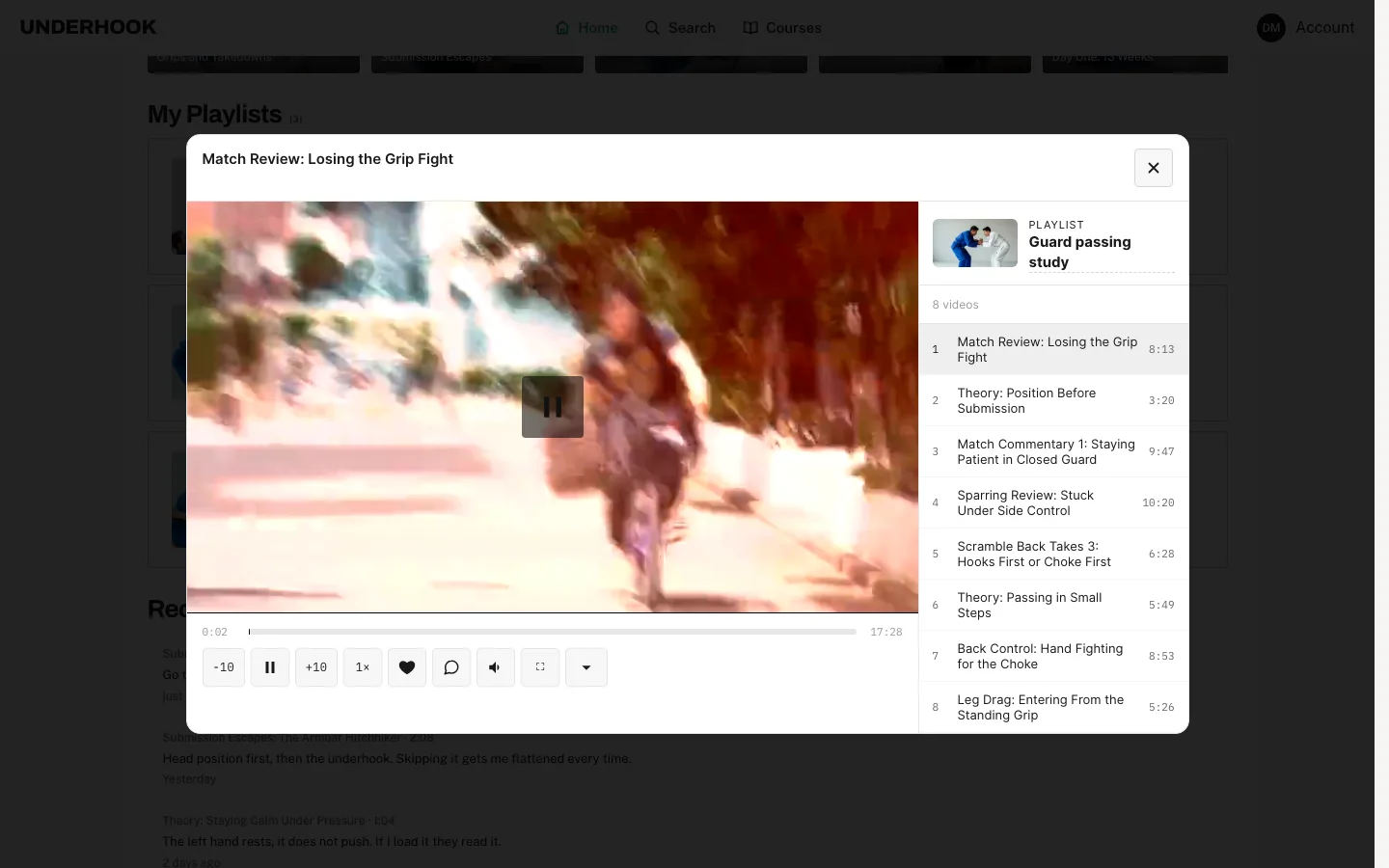The image size is (1389, 868).
Task: Play Scramble Back Takes 3 video
Action: (1053, 554)
